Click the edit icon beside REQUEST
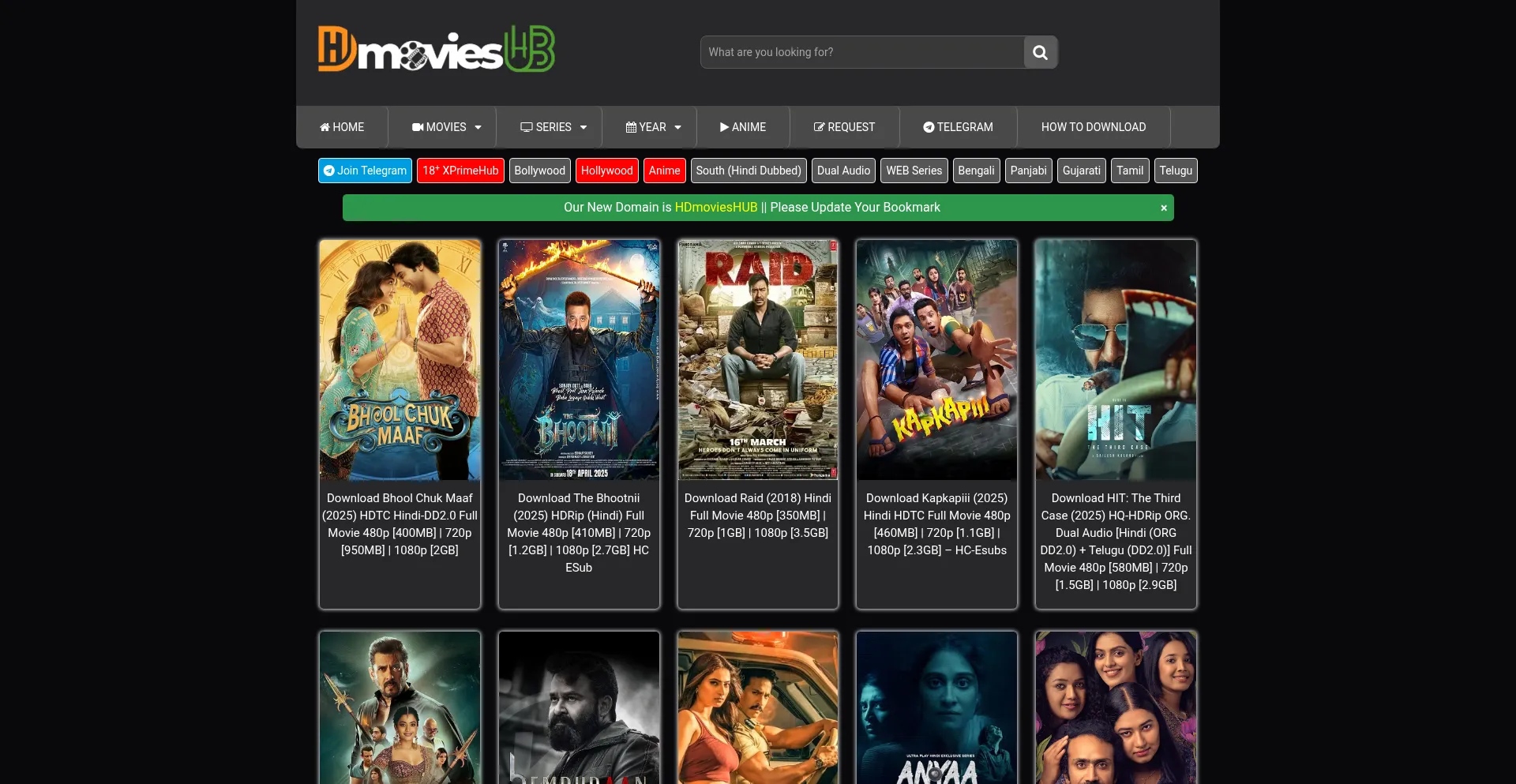This screenshot has height=784, width=1516. click(x=820, y=127)
